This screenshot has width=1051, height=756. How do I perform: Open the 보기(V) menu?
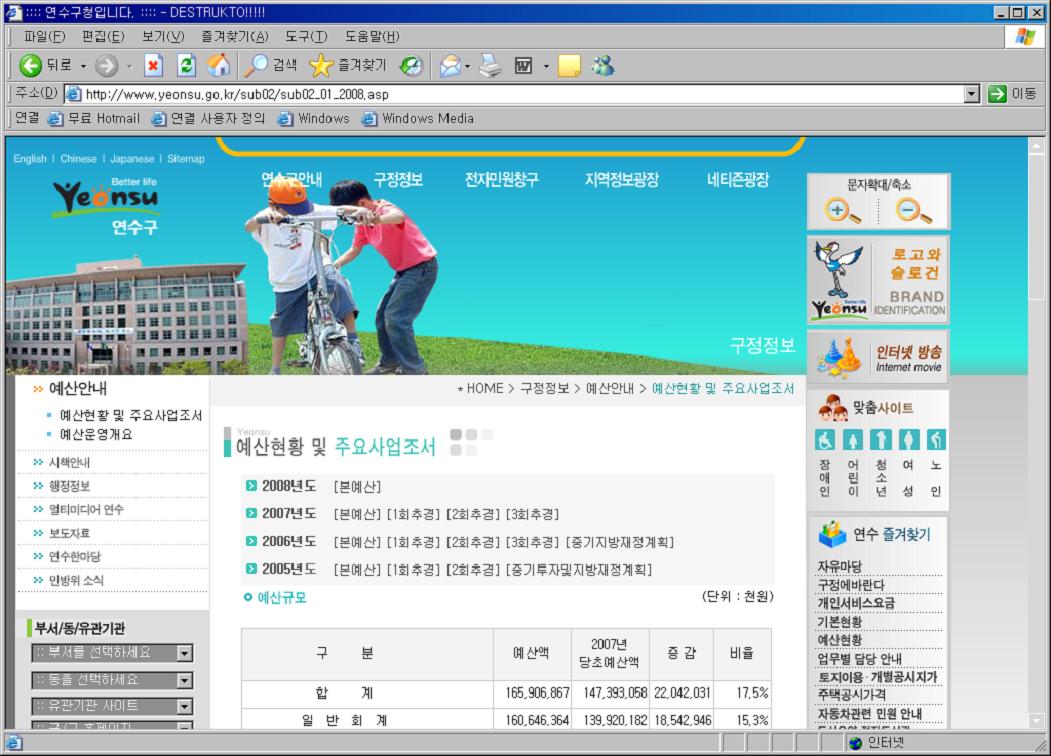click(x=163, y=36)
